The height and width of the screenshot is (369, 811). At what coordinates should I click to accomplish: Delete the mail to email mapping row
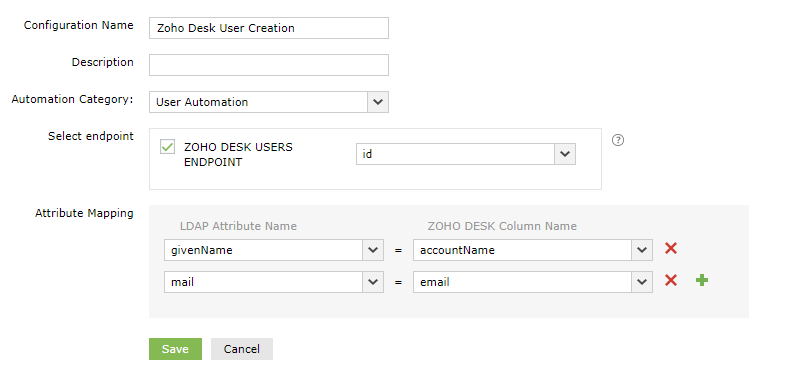click(671, 281)
